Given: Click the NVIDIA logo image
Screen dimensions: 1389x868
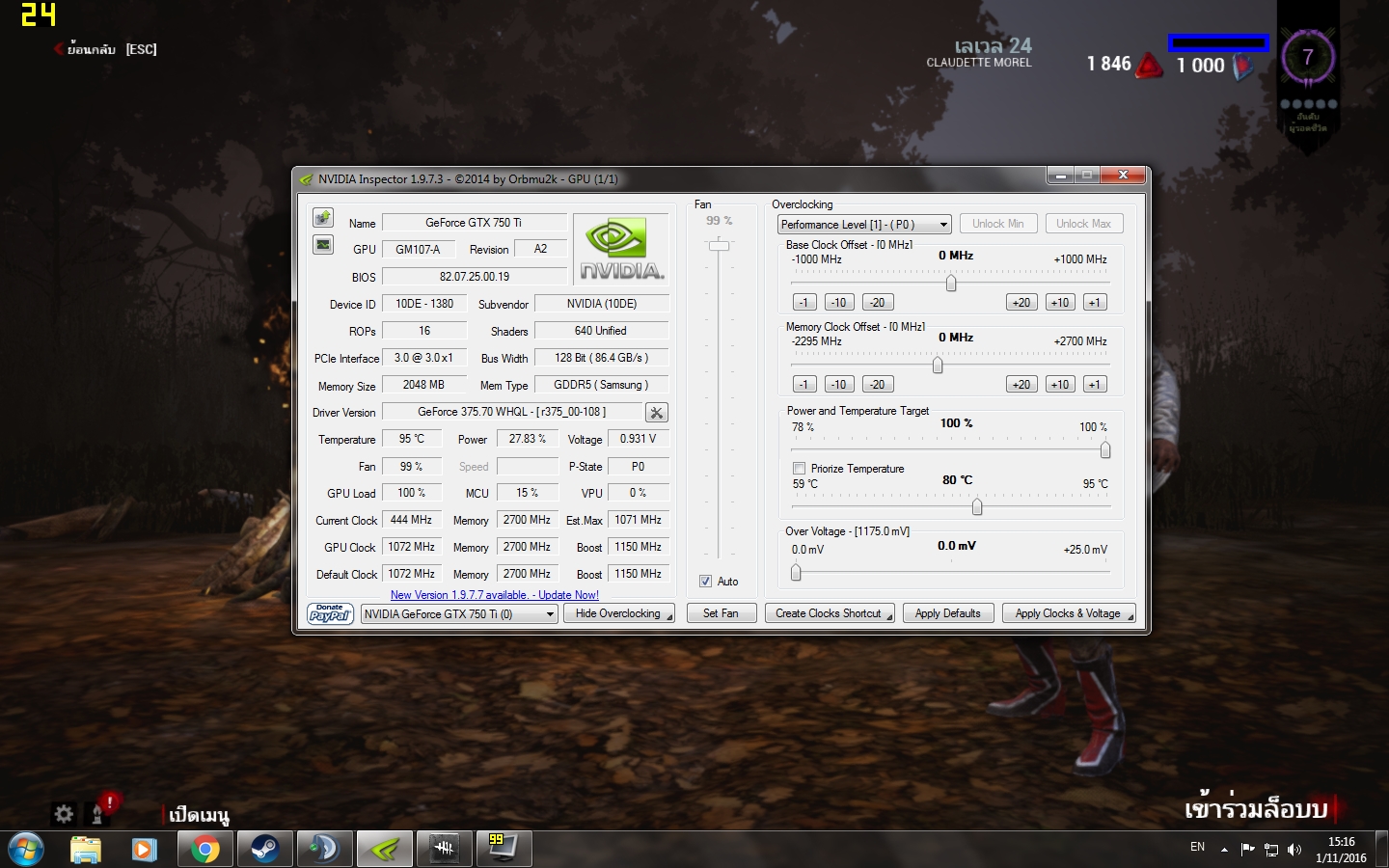Looking at the screenshot, I should pos(619,250).
